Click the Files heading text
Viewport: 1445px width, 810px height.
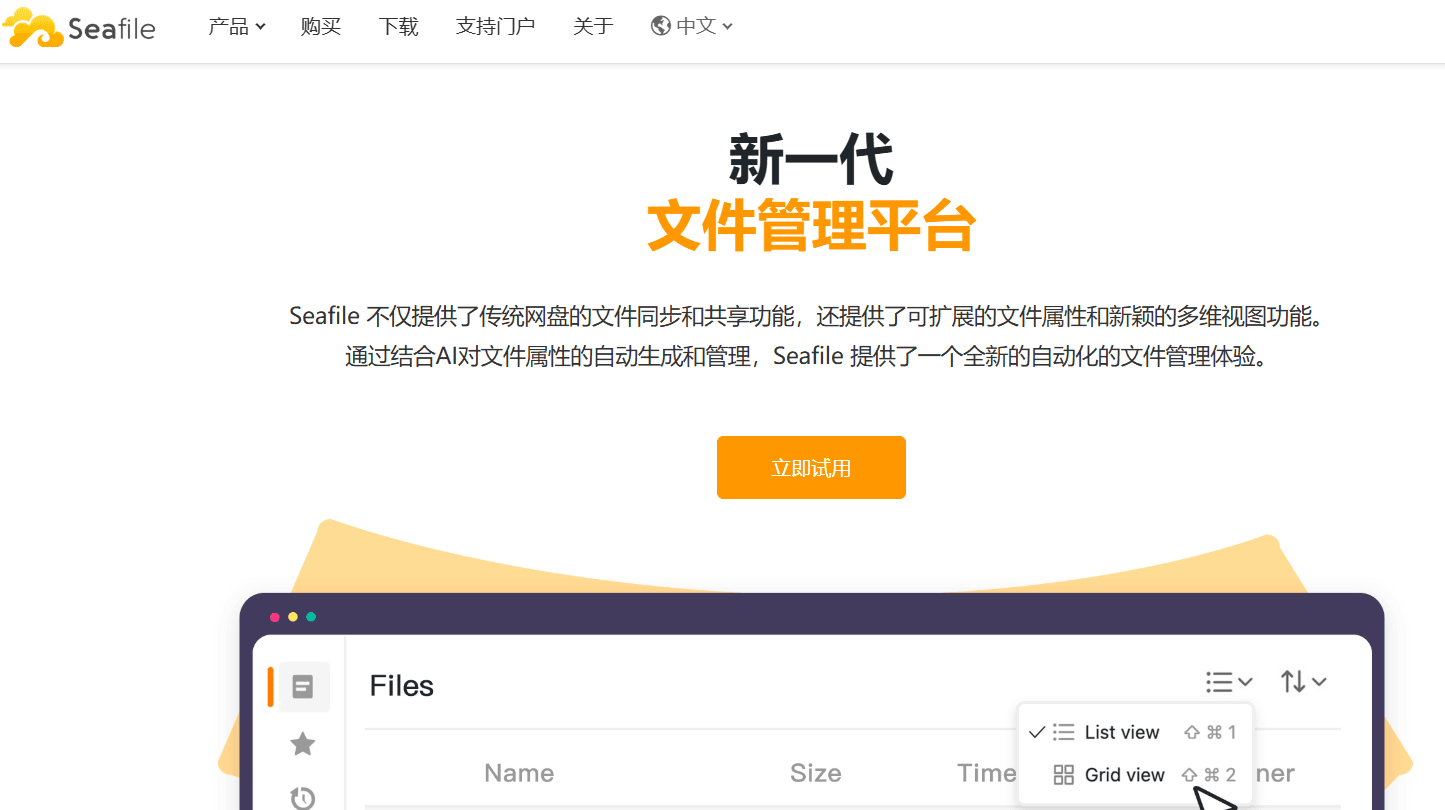pyautogui.click(x=402, y=686)
